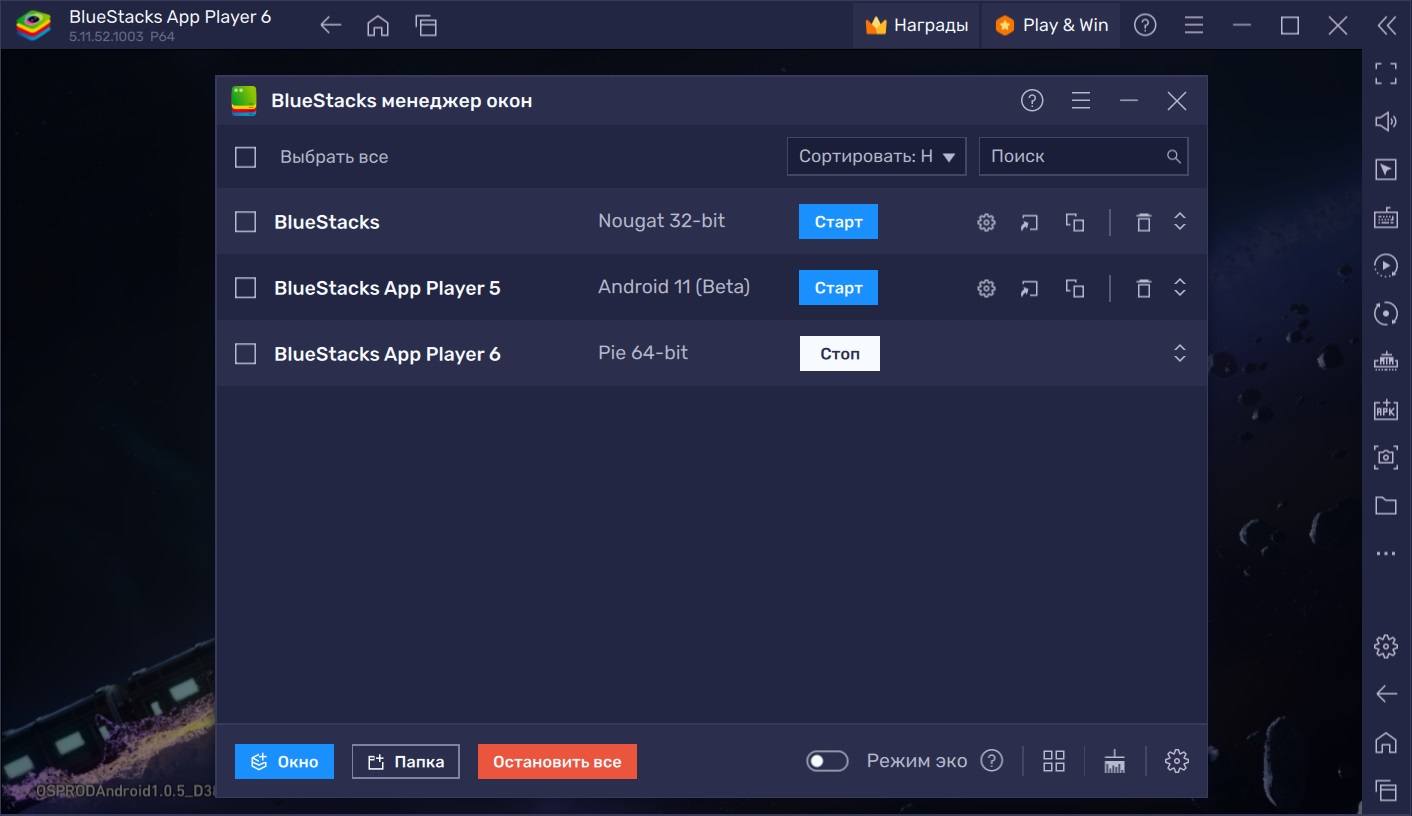Select the BlueStacks App Player 5 checkbox
This screenshot has height=816, width=1412.
pos(245,288)
